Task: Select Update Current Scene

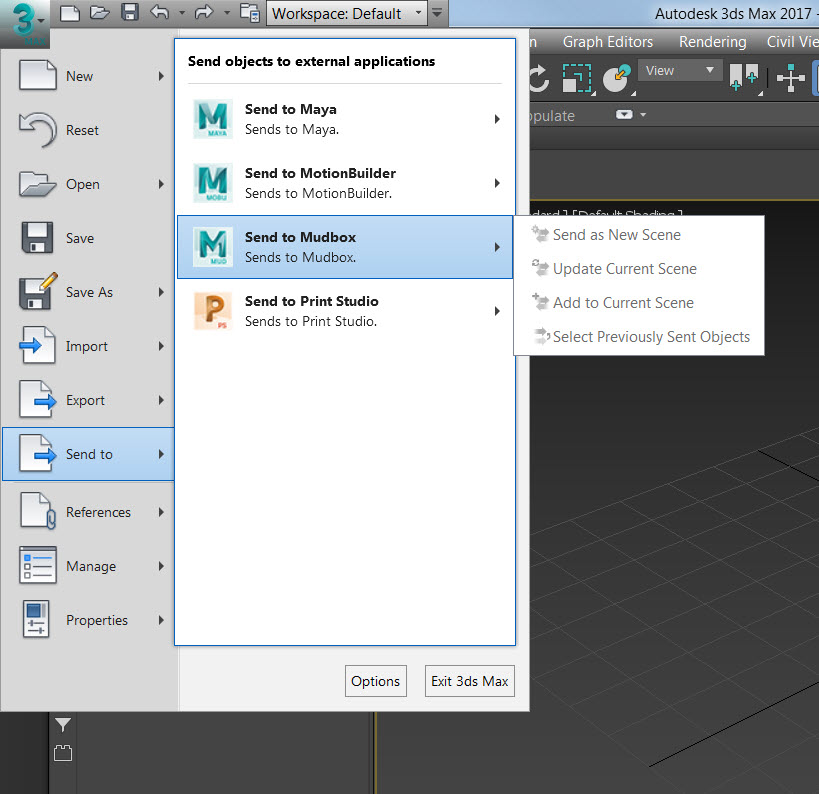Action: (639, 269)
